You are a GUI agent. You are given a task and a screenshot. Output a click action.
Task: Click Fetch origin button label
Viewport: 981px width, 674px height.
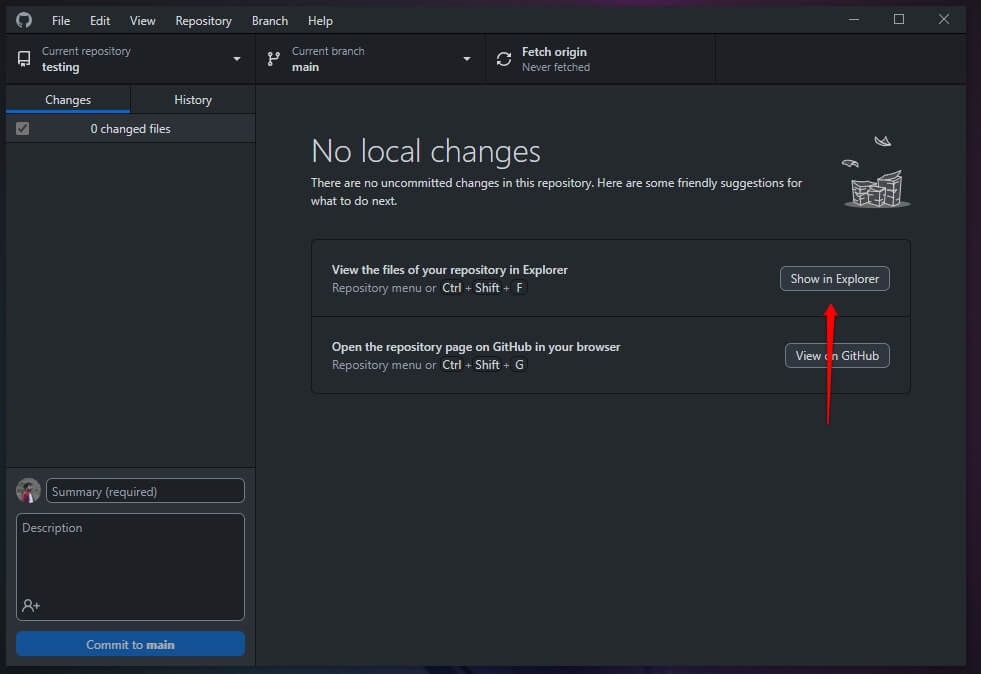(x=554, y=51)
